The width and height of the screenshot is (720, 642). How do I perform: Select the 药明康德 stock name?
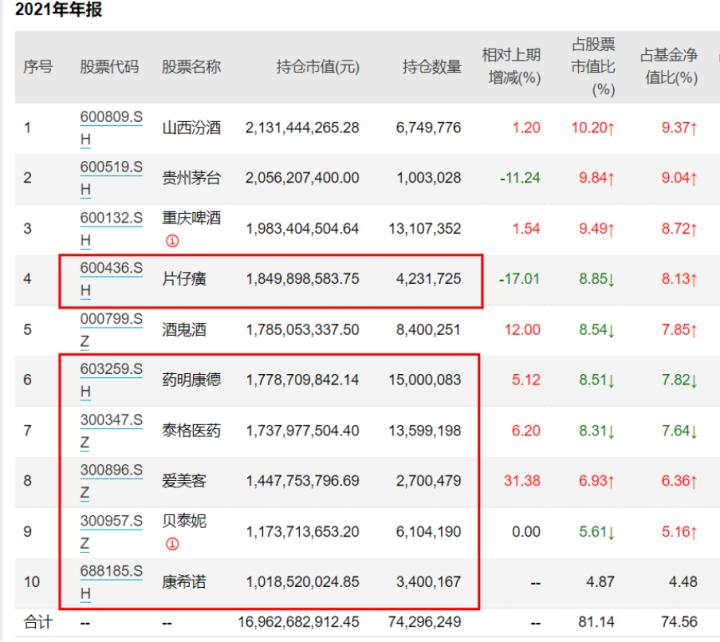[x=191, y=380]
